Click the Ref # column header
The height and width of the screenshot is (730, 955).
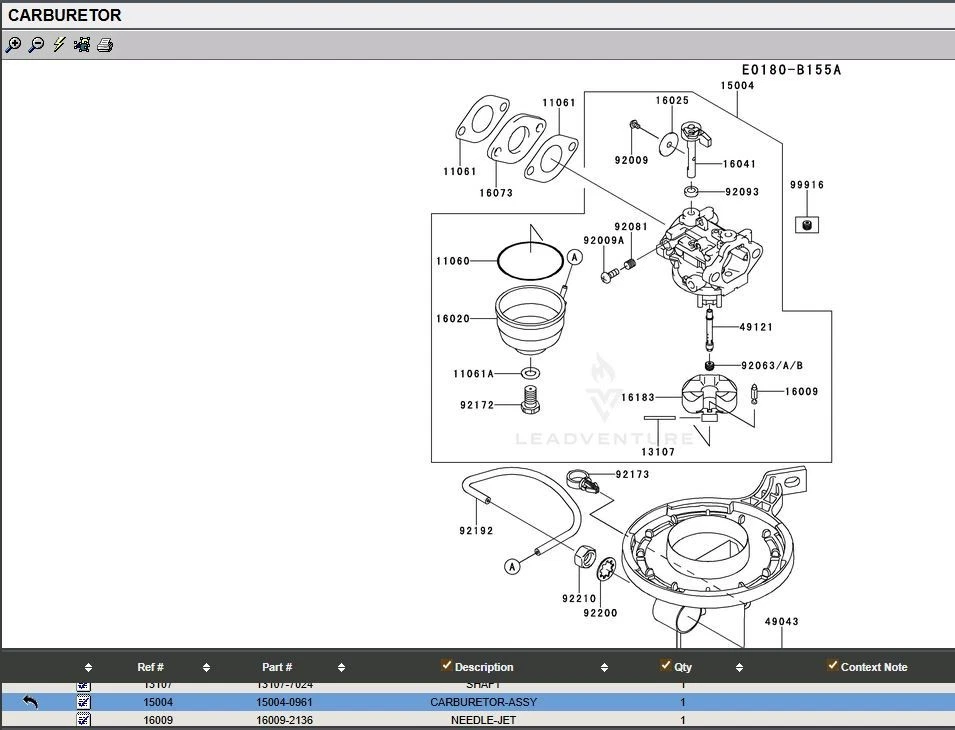150,667
